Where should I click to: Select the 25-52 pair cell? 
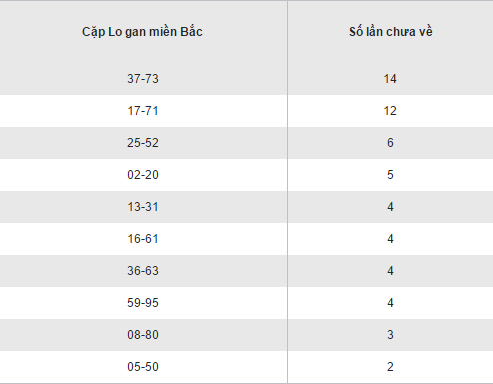pos(143,143)
